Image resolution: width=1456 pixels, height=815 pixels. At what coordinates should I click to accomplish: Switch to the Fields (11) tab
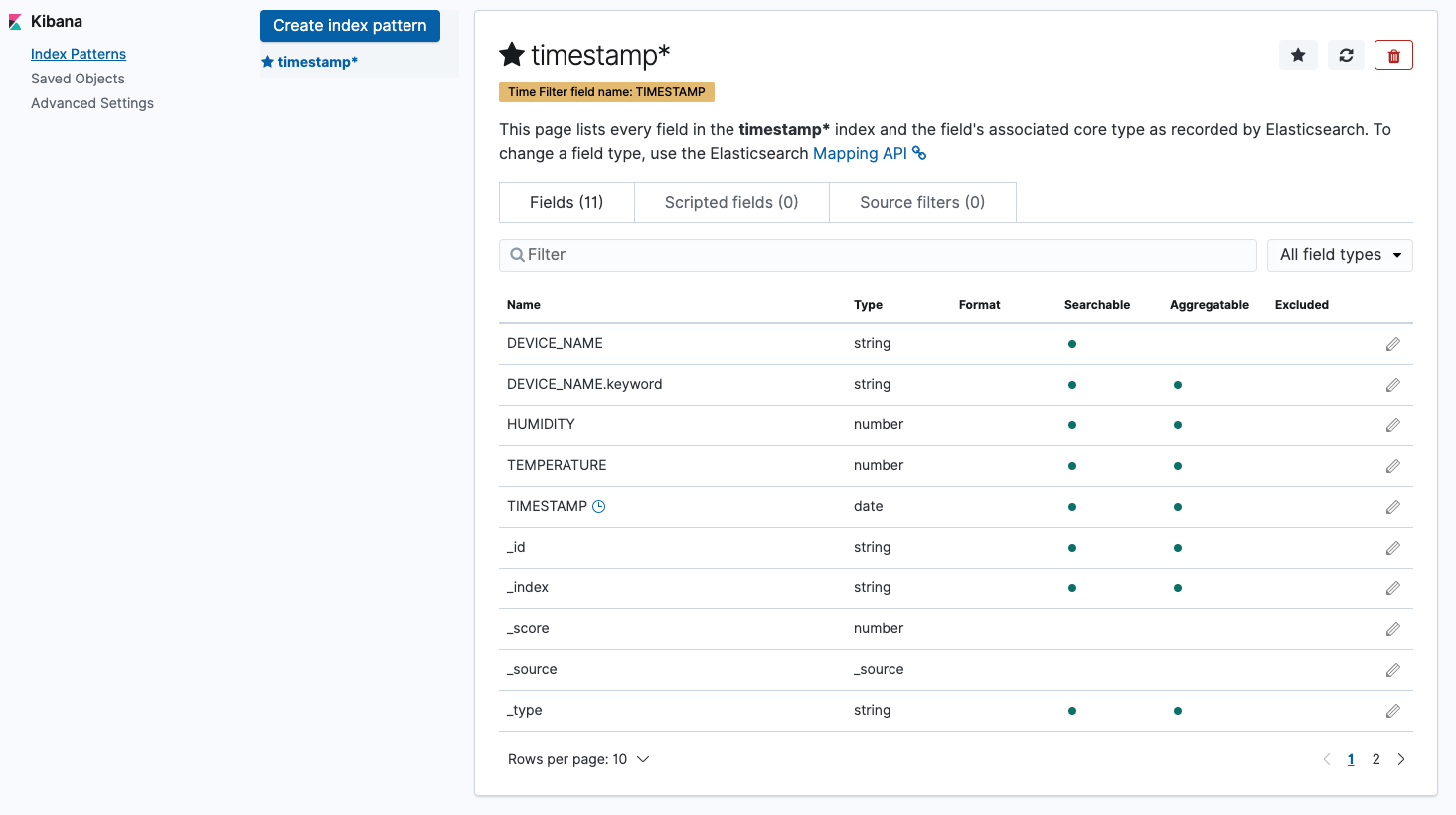(x=566, y=202)
